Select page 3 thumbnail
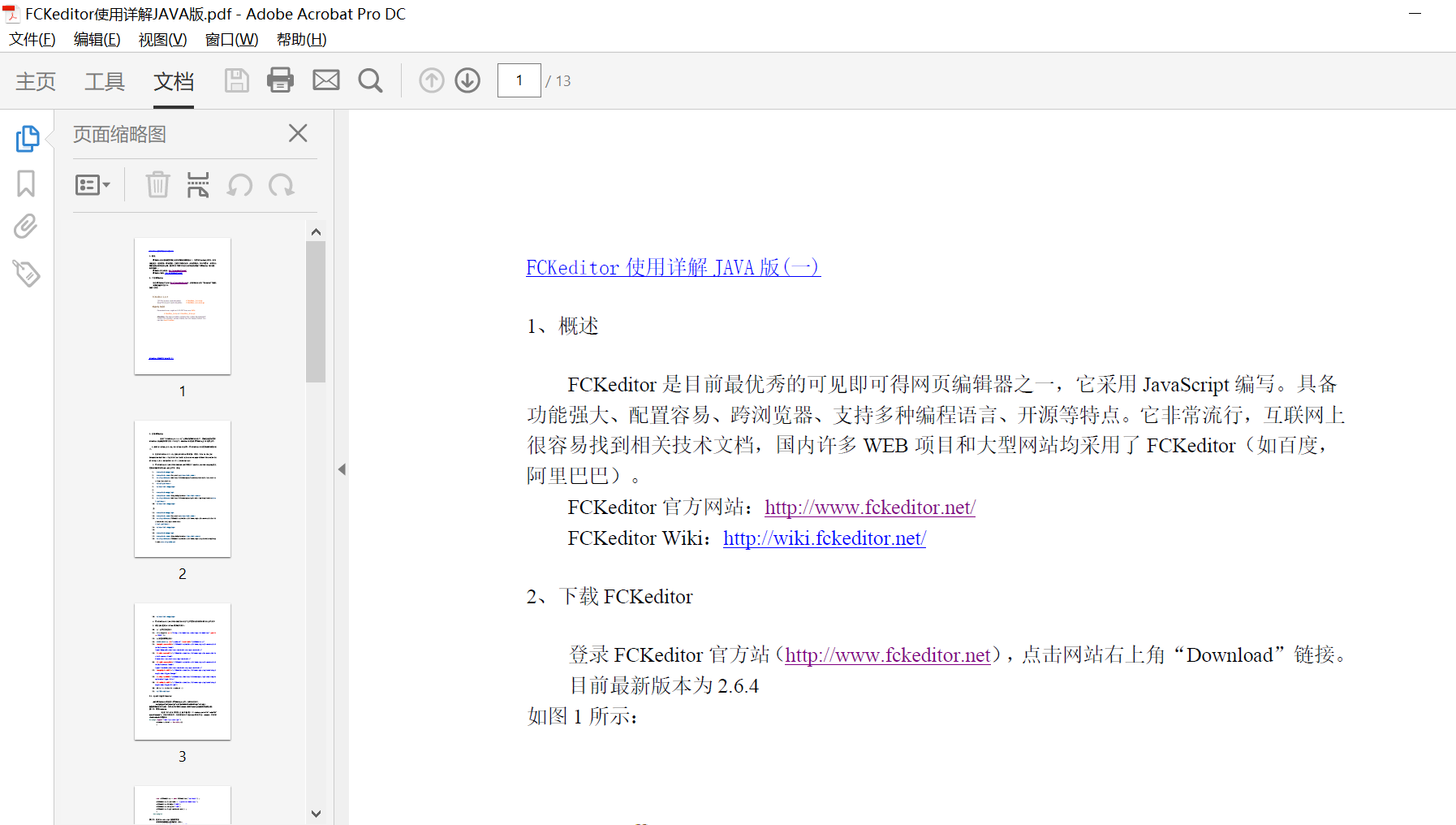Viewport: 1456px width, 825px height. coord(183,672)
